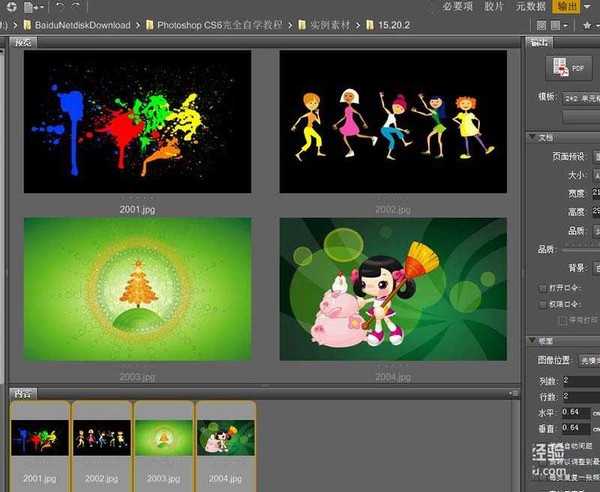Open the 模板 template dropdown
The height and width of the screenshot is (492, 600).
tap(580, 97)
